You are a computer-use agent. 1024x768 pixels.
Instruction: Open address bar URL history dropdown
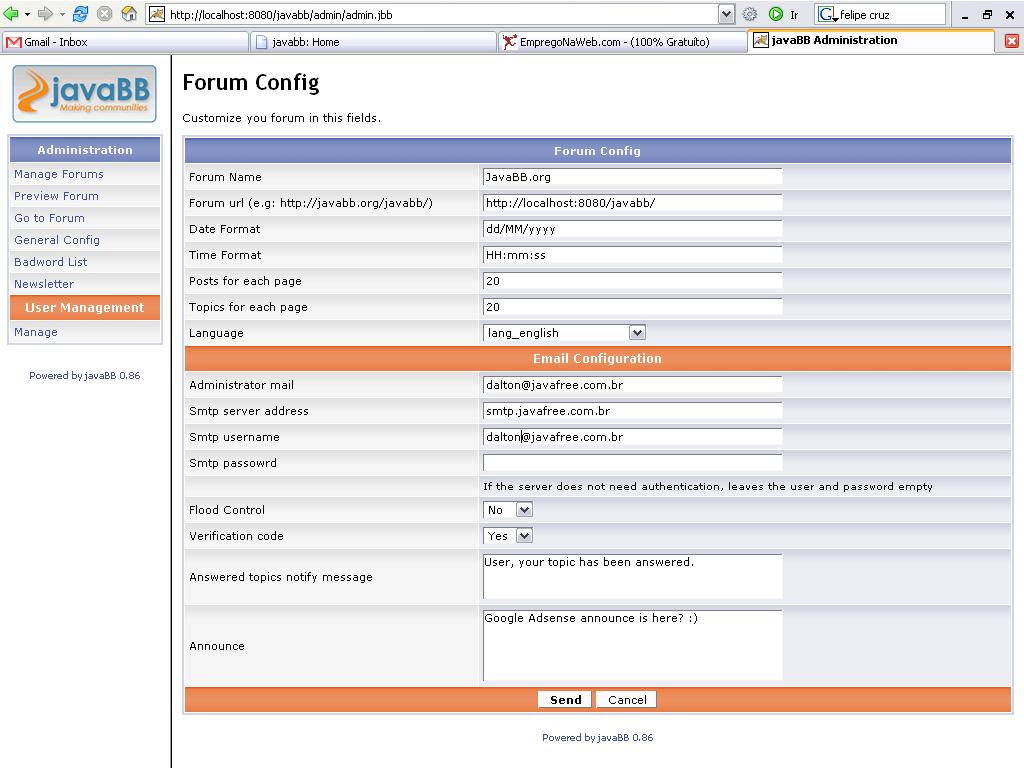(727, 14)
